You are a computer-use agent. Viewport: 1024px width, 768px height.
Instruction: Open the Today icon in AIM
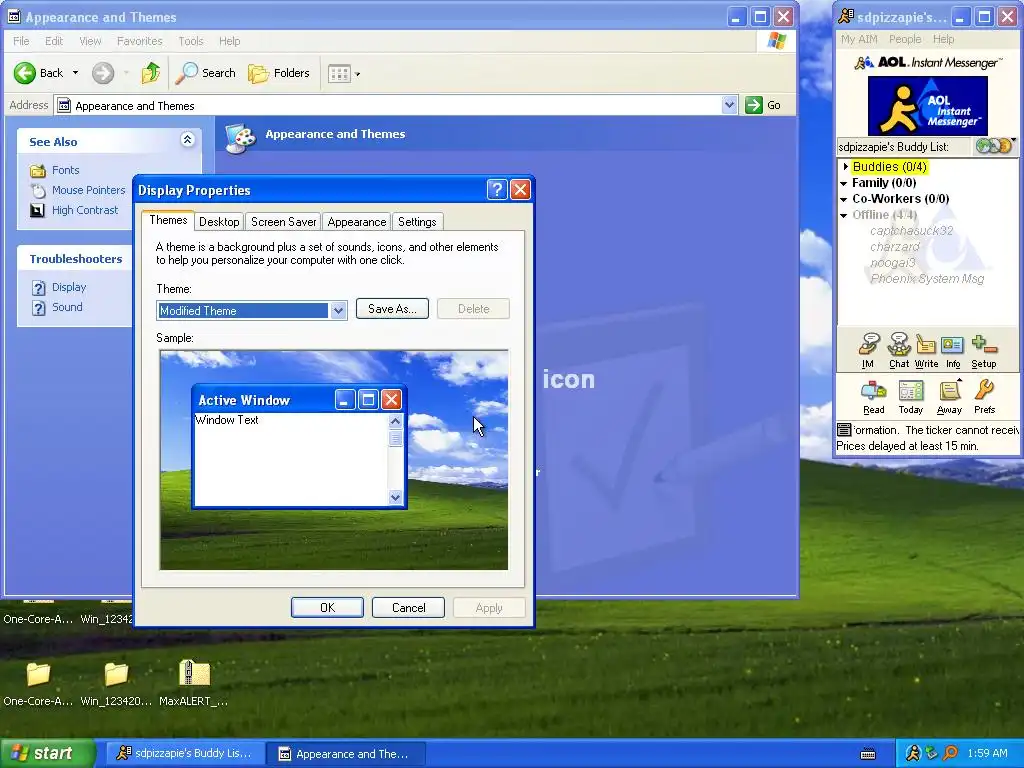pos(910,397)
